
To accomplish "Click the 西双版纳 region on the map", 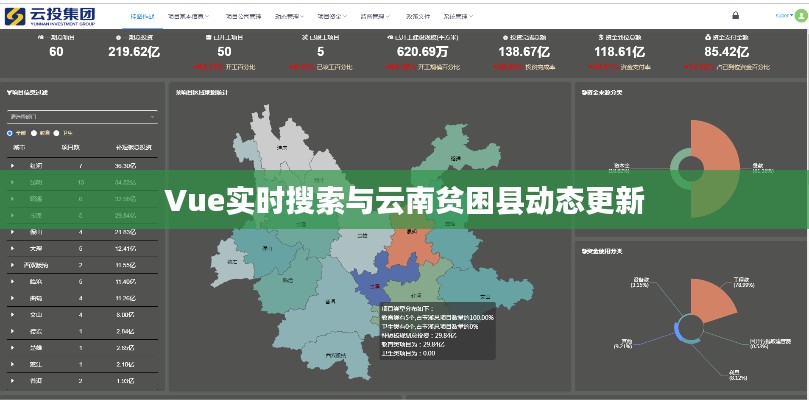I will tap(335, 355).
